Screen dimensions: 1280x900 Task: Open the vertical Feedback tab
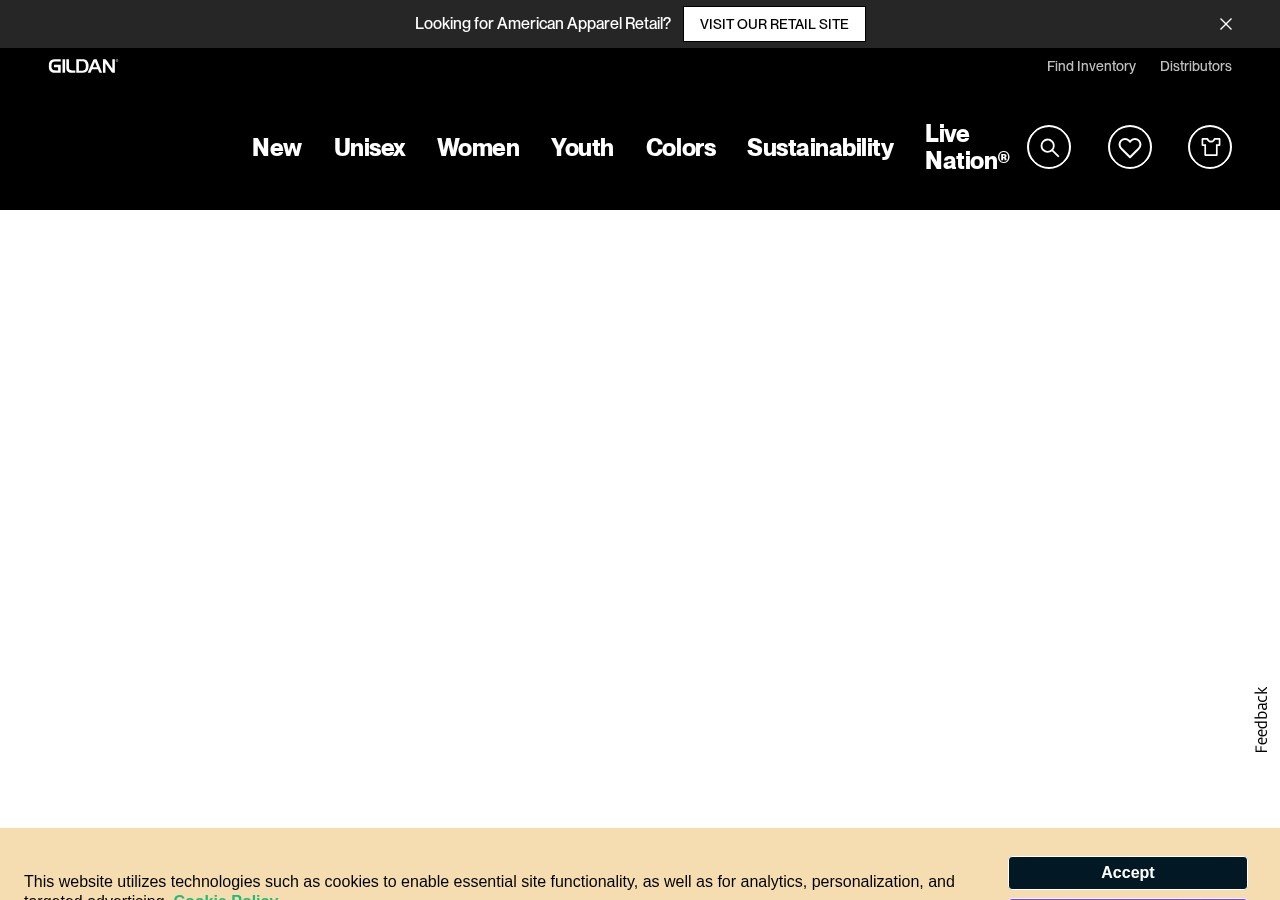[1261, 719]
